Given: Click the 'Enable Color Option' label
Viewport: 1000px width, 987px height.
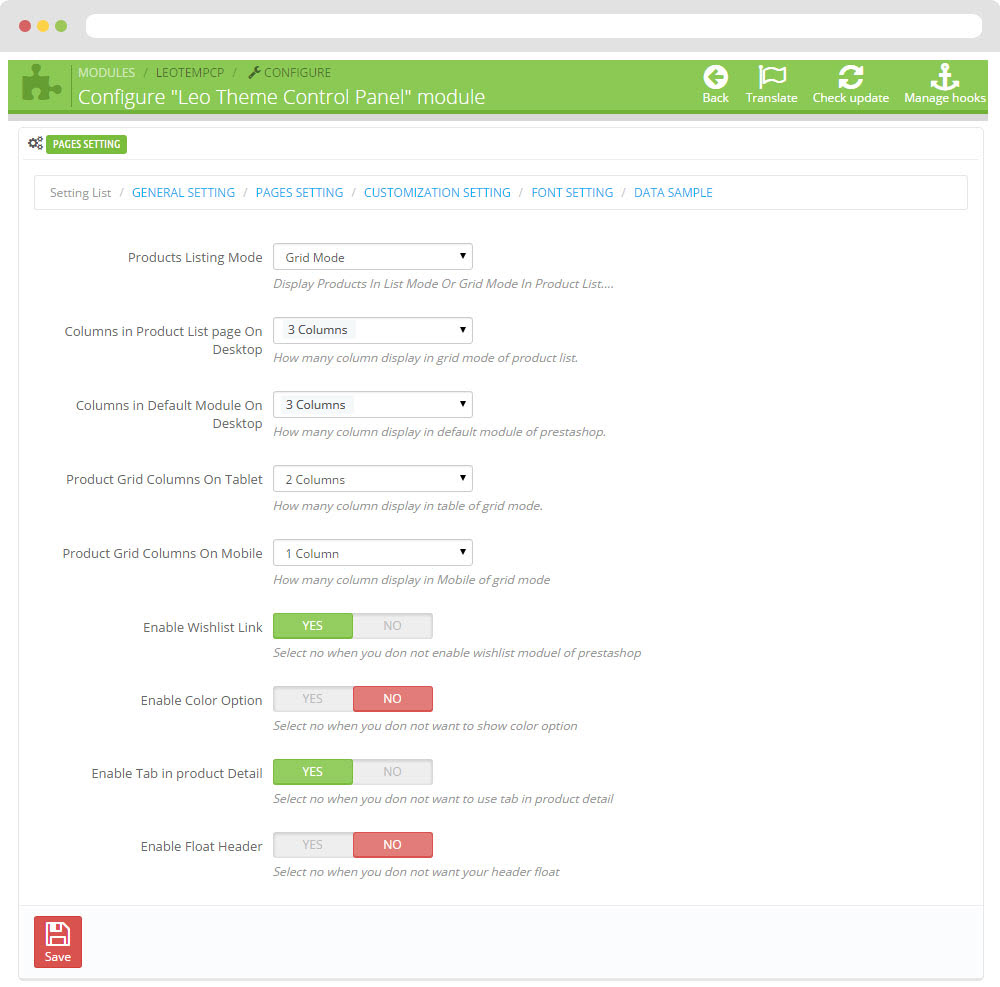Looking at the screenshot, I should 201,701.
